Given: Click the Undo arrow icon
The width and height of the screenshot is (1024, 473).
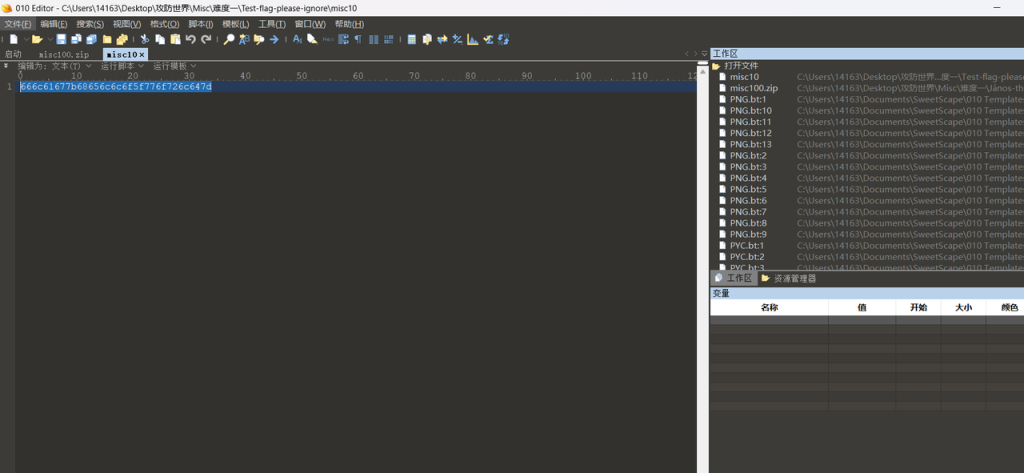Looking at the screenshot, I should (x=190, y=39).
